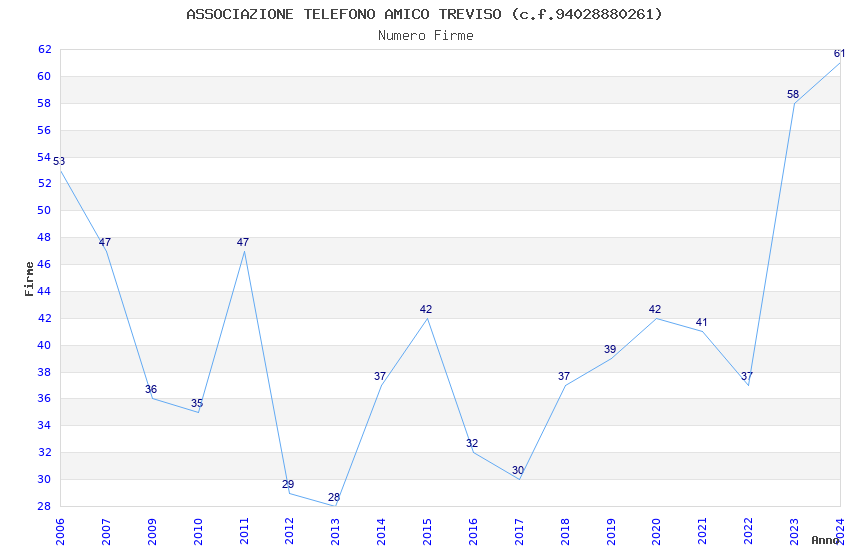
Task: Click the 32 data label for 2016
Action: pyautogui.click(x=472, y=443)
